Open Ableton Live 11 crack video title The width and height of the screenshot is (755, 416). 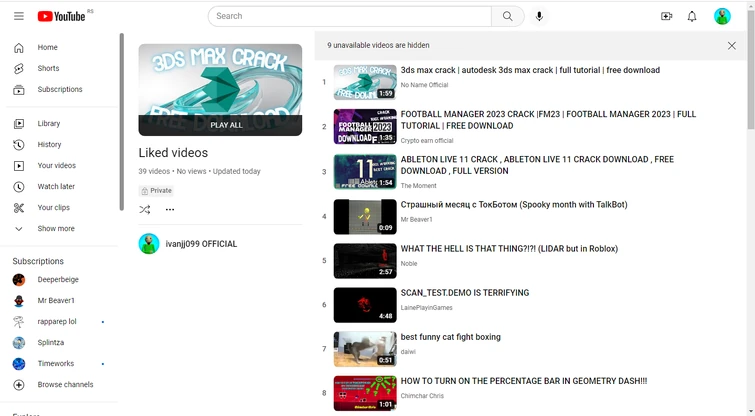coord(537,165)
